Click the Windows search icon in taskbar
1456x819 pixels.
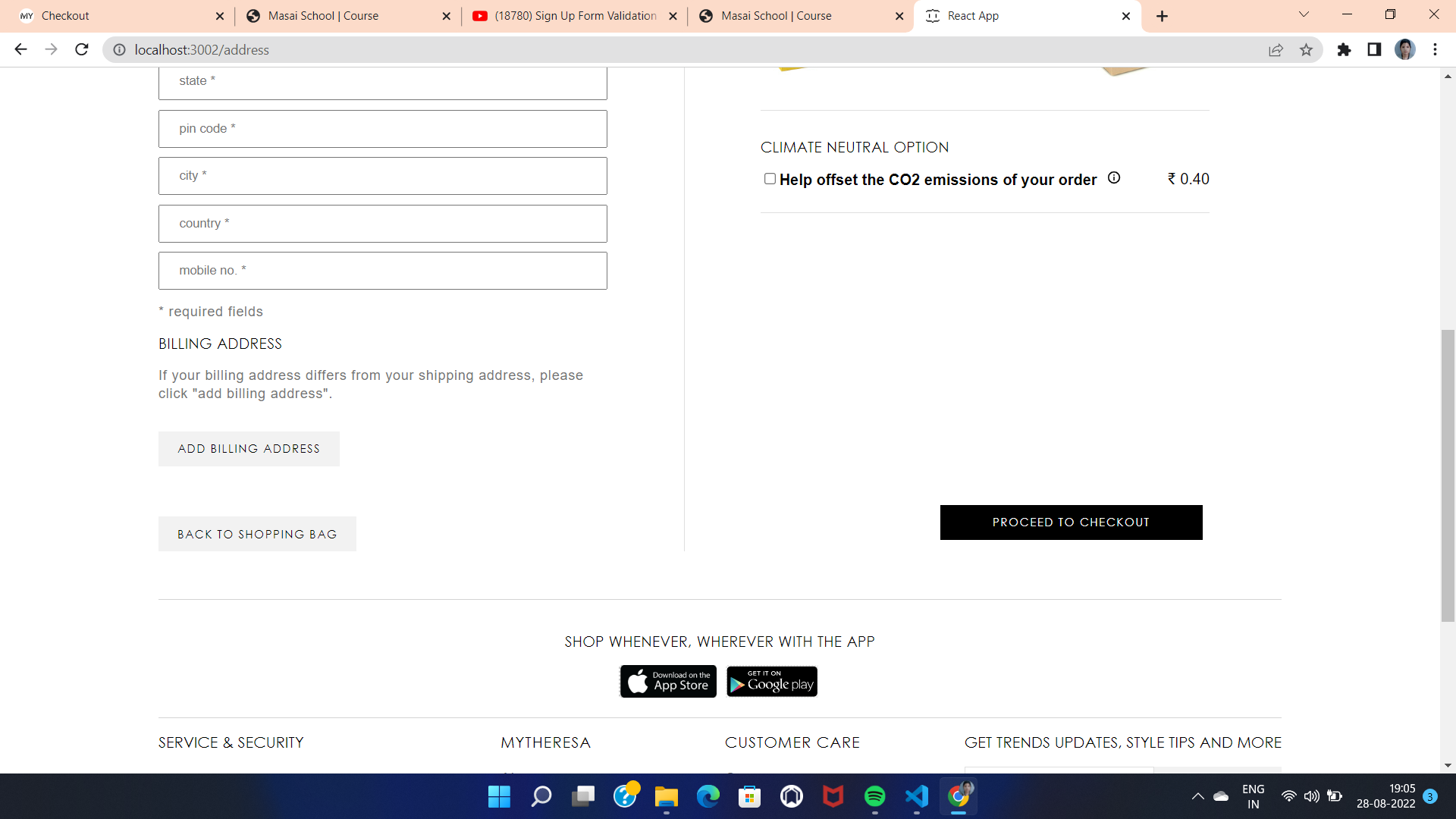click(x=540, y=796)
